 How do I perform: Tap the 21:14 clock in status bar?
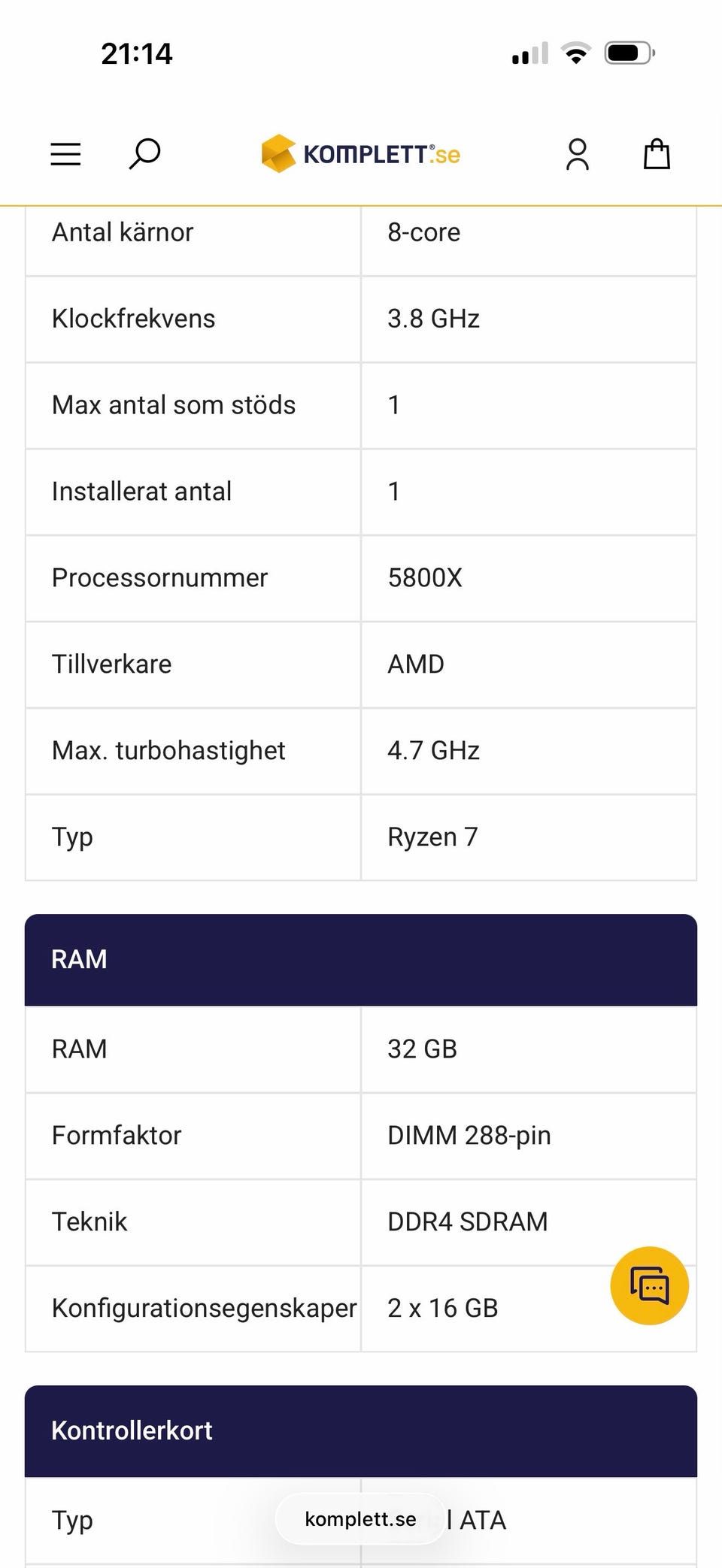[x=137, y=53]
